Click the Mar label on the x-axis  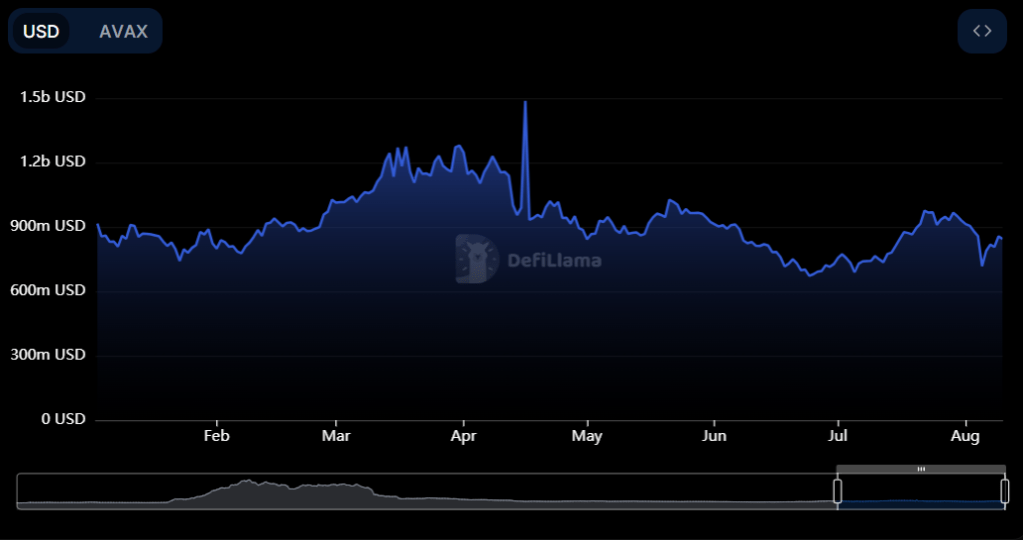(x=337, y=436)
